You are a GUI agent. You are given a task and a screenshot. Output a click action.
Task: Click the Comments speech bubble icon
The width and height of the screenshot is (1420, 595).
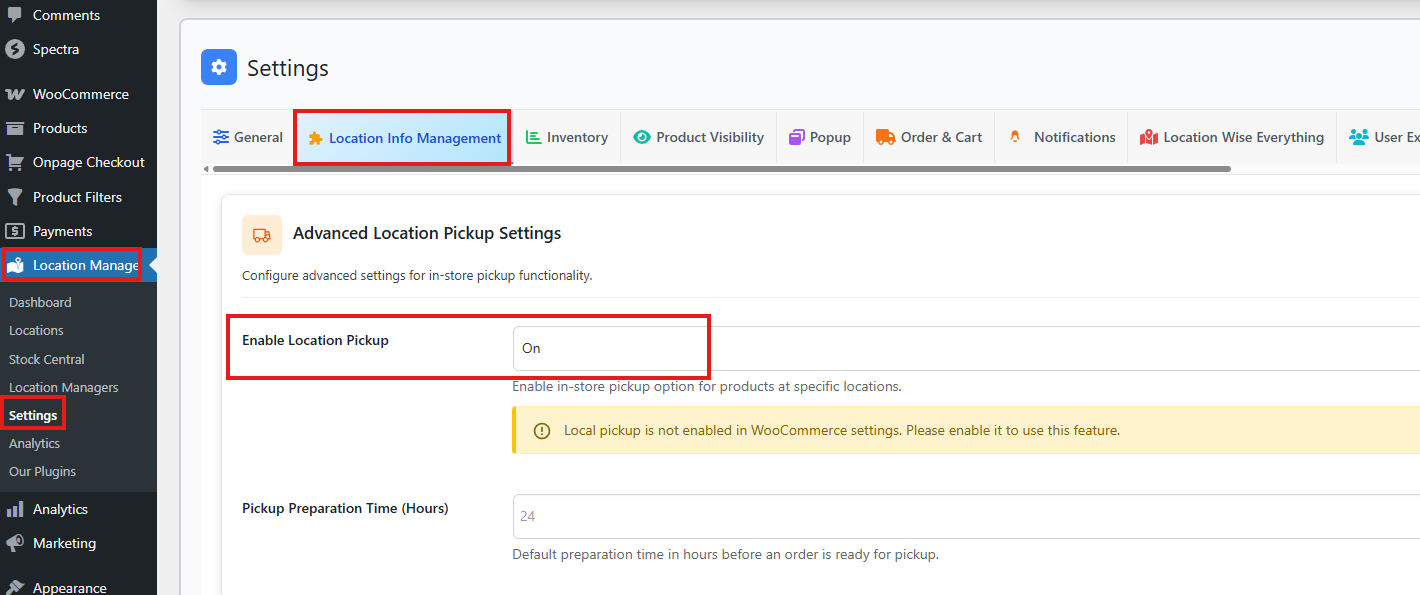tap(15, 15)
